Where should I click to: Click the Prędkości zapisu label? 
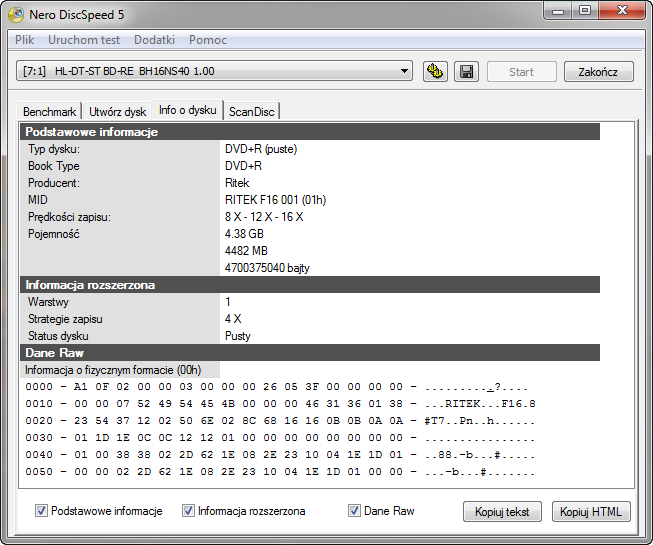[x=69, y=217]
